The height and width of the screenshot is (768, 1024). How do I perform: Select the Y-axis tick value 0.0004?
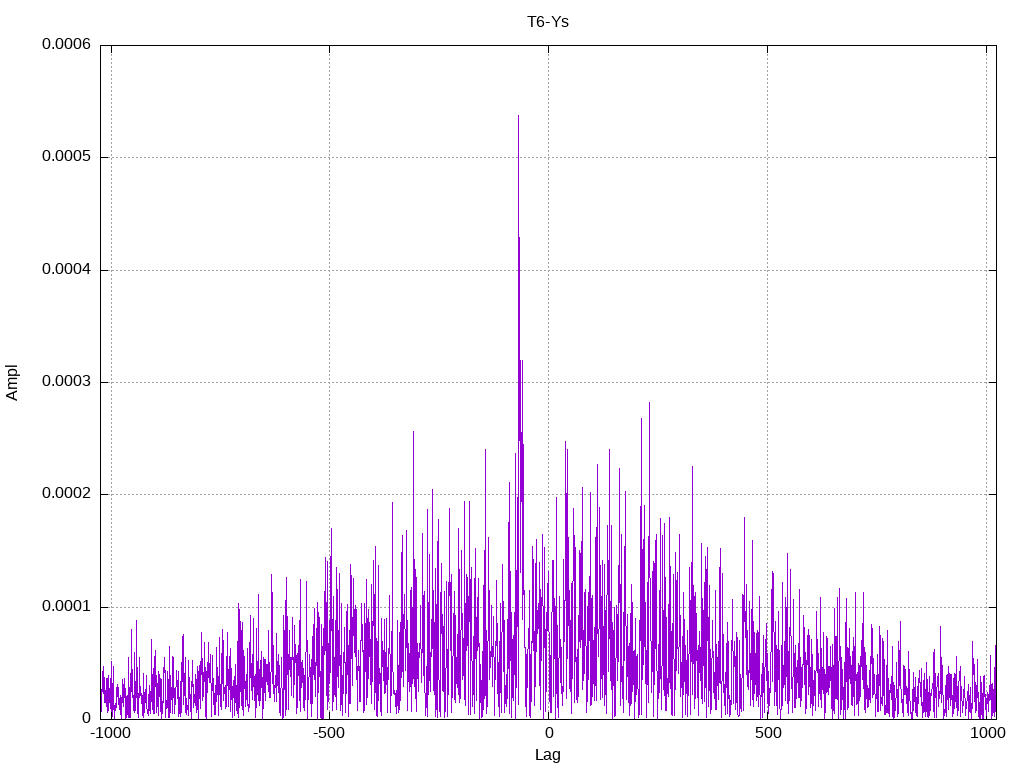(x=67, y=269)
